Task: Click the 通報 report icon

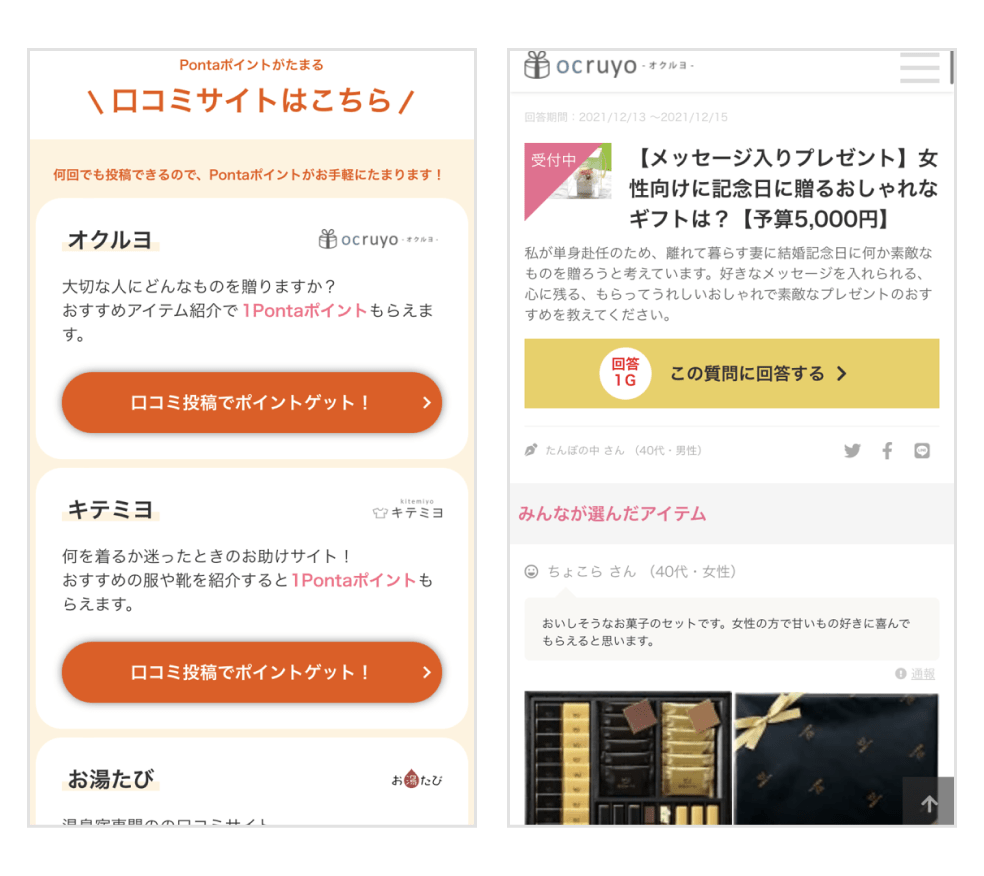Action: point(901,673)
